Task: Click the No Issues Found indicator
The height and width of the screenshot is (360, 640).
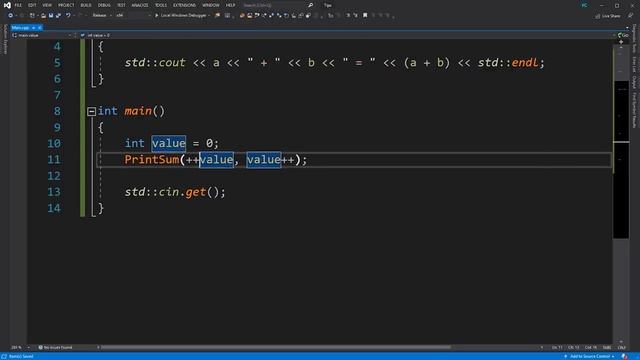Action: point(56,347)
